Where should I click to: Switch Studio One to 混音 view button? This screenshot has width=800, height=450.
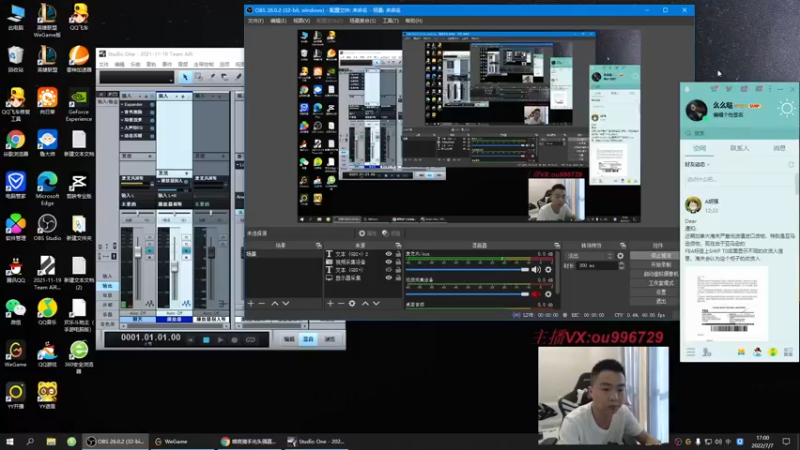point(308,339)
